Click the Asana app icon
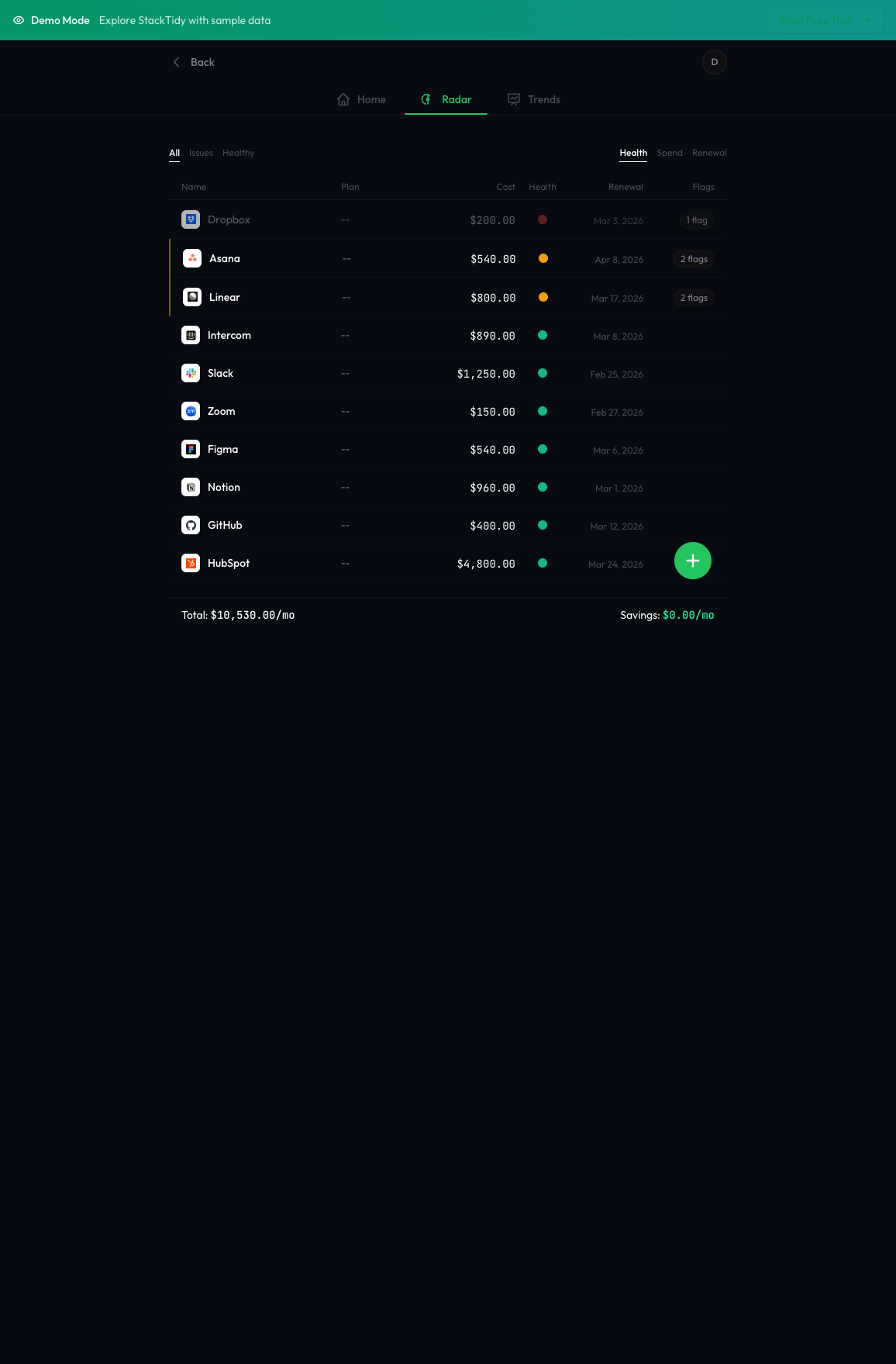896x1364 pixels. [x=192, y=258]
